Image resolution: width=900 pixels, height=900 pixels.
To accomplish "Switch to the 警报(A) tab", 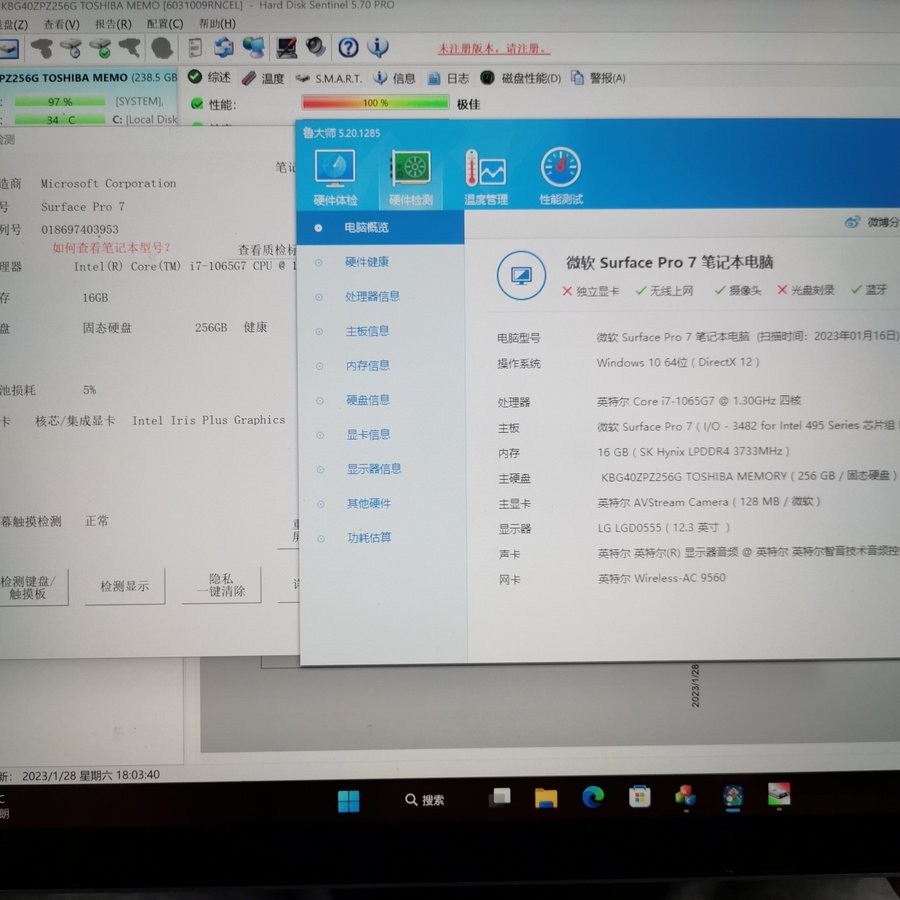I will 599,78.
